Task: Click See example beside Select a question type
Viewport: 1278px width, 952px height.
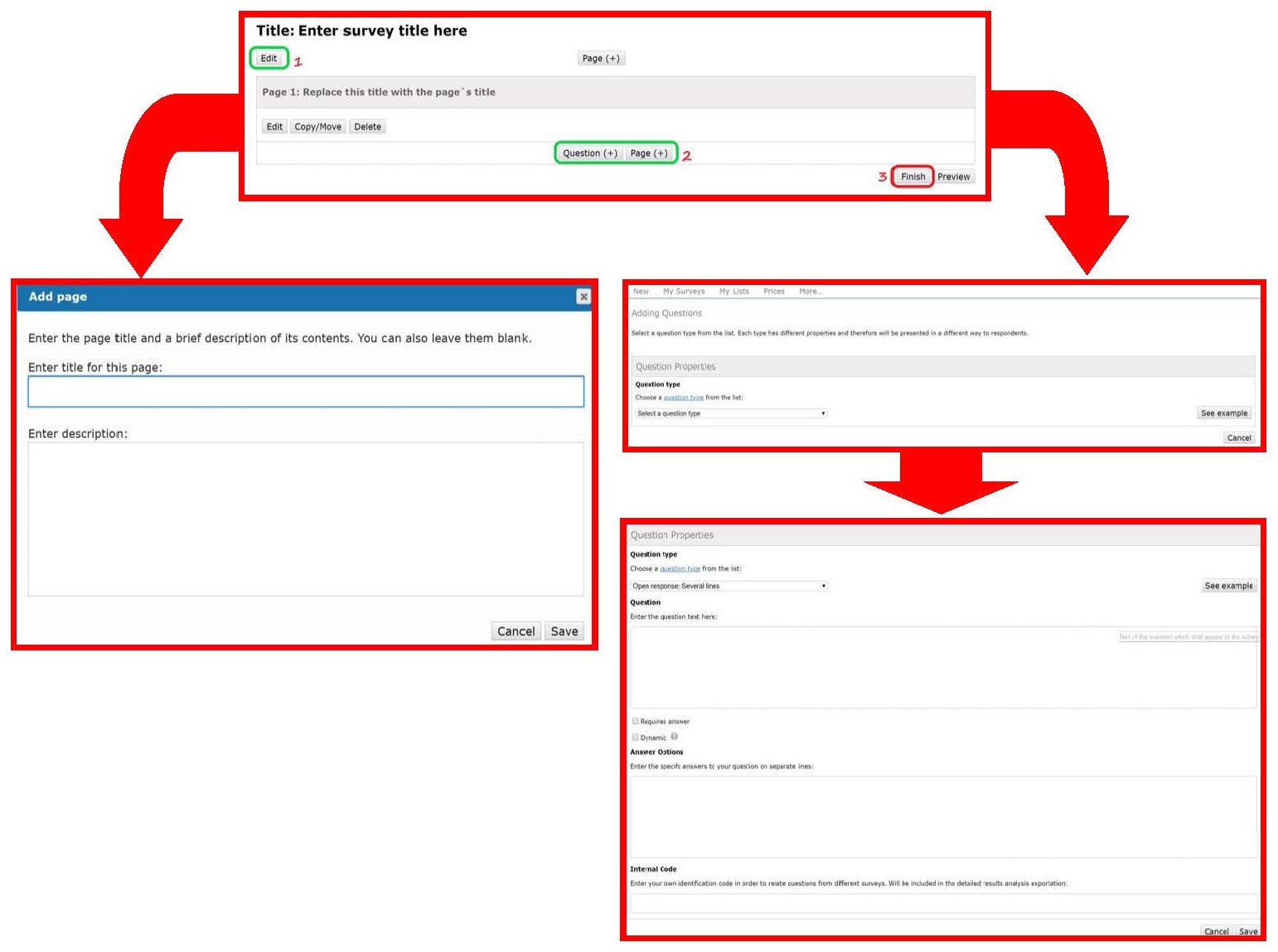Action: coord(1224,413)
